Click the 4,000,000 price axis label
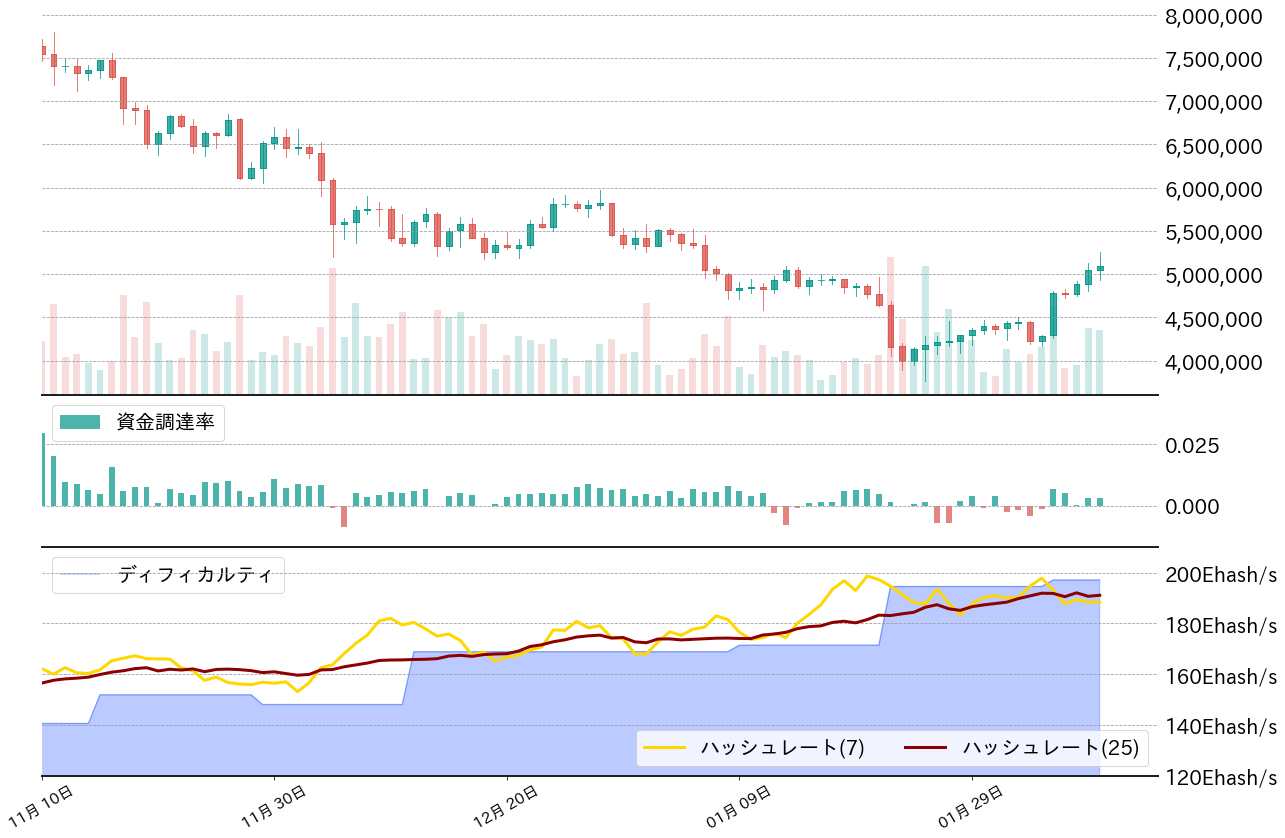This screenshot has height=838, width=1285. pyautogui.click(x=1216, y=362)
